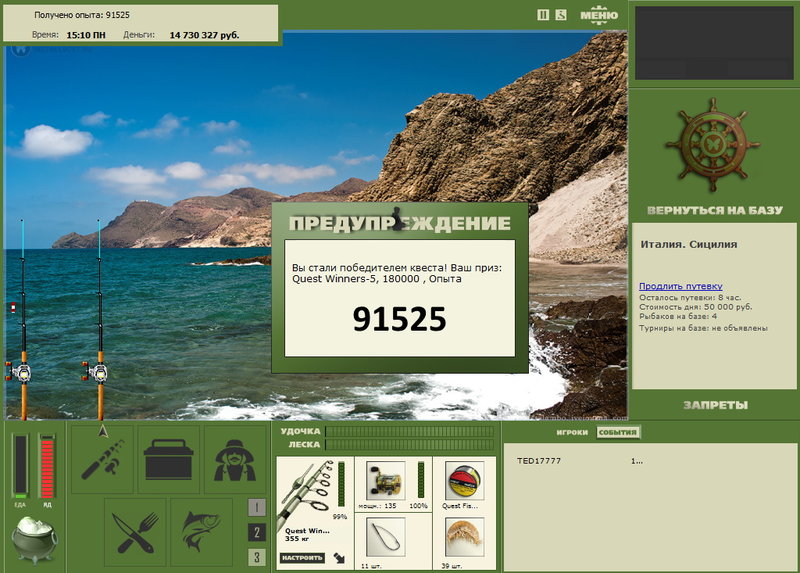Click ВЕРНУТЬСЯ НА БАЗУ

[x=714, y=210]
